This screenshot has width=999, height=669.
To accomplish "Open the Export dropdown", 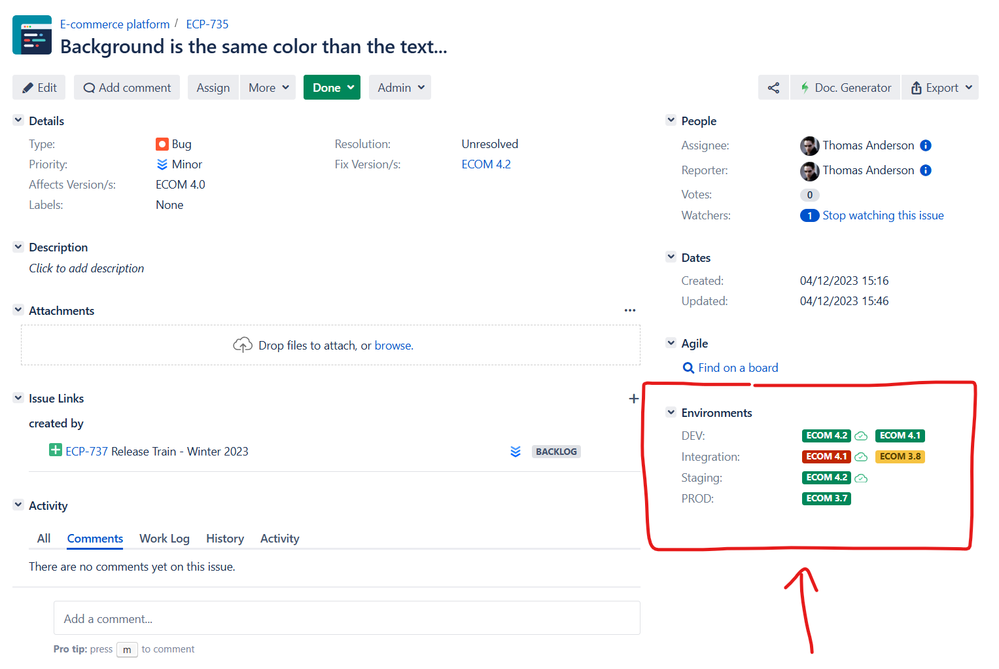I will tap(940, 88).
